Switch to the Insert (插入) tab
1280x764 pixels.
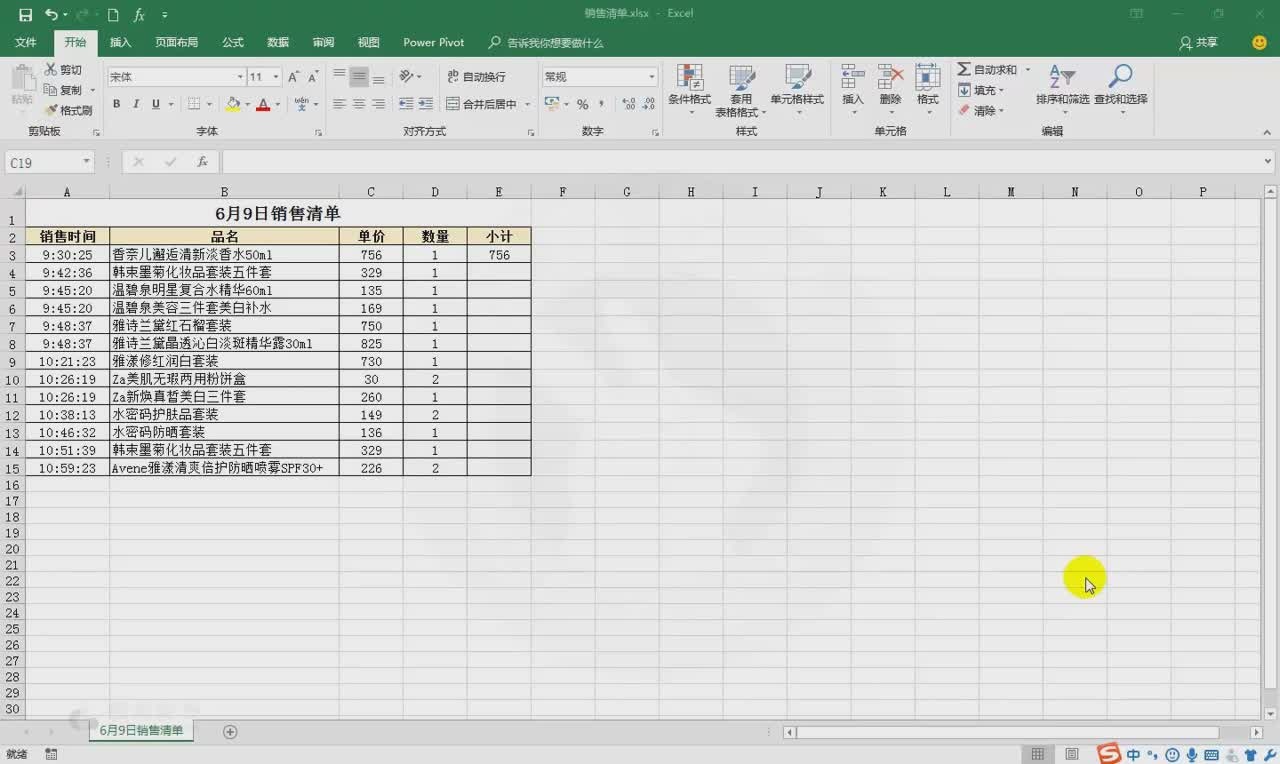tap(120, 43)
